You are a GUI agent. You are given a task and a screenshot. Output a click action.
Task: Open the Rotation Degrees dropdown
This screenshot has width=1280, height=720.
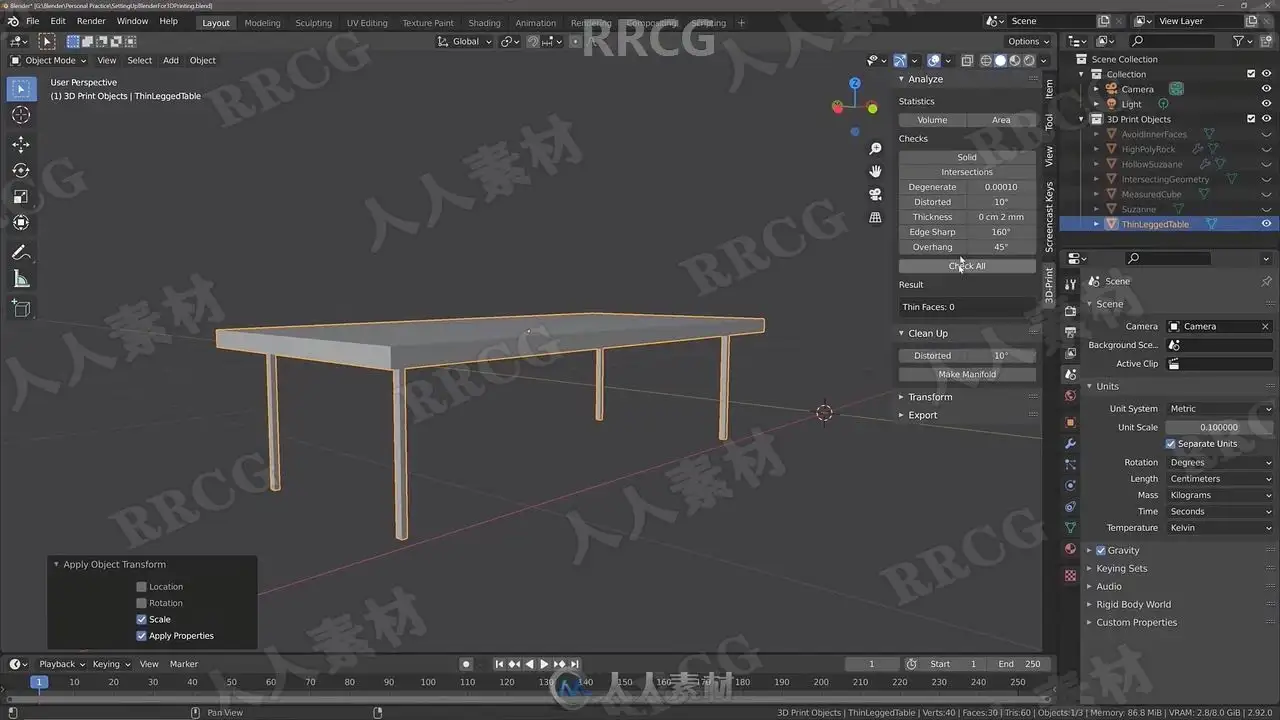tap(1220, 462)
